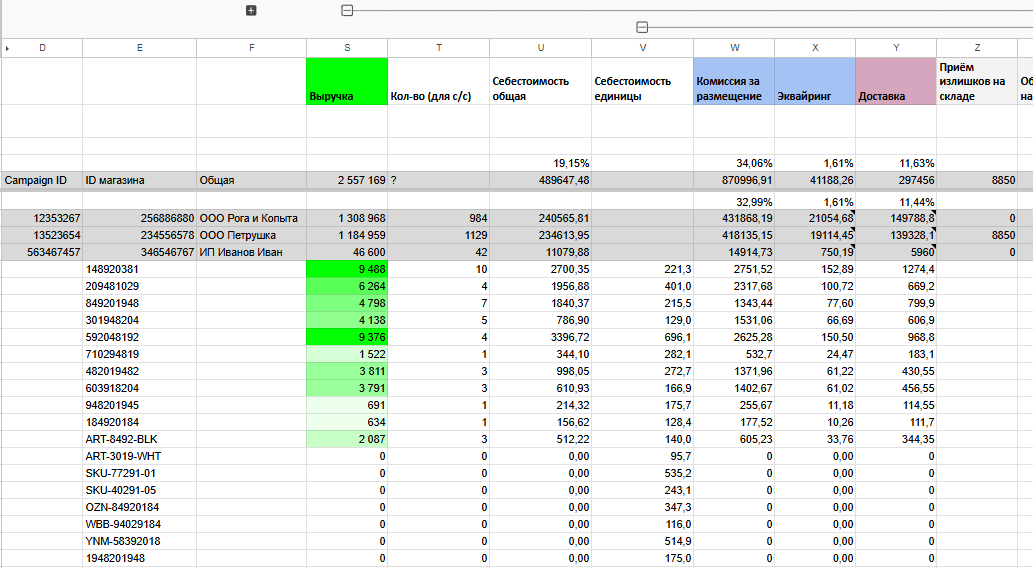Screen dimensions: 1033x568
Task: Click commission cell 1402,67
Action: (735, 389)
